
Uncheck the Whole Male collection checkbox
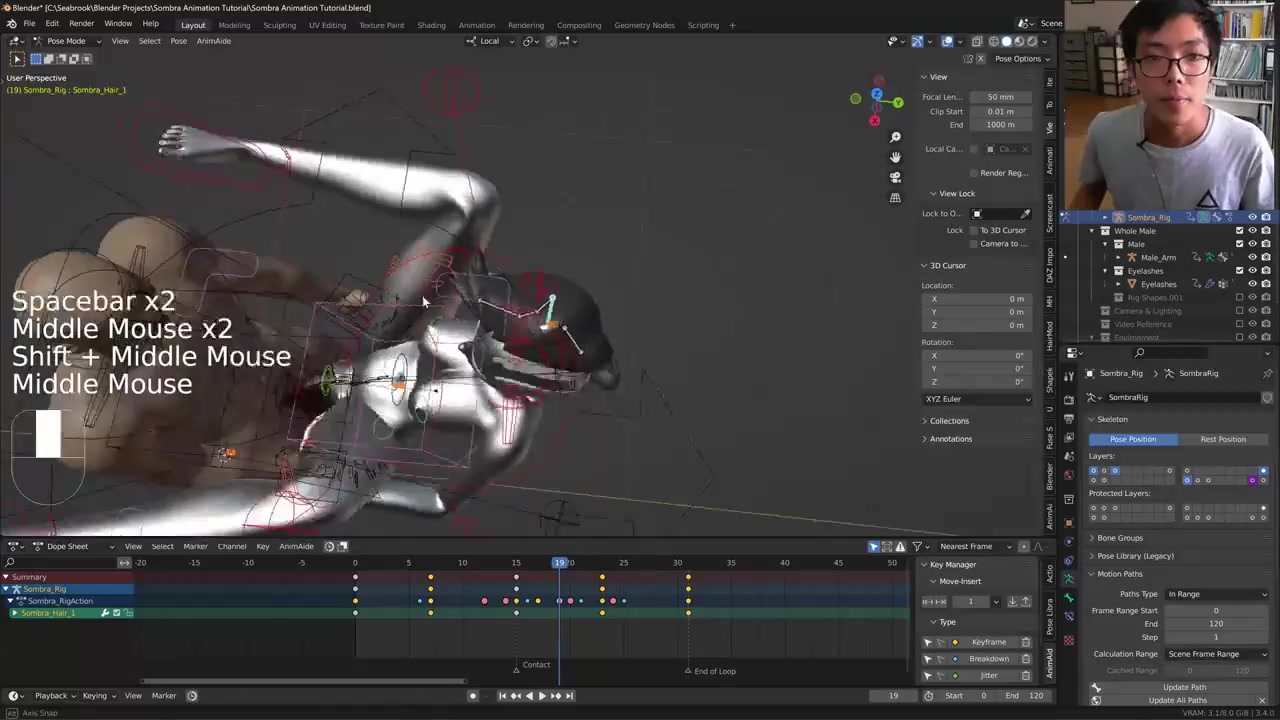pyautogui.click(x=1239, y=231)
